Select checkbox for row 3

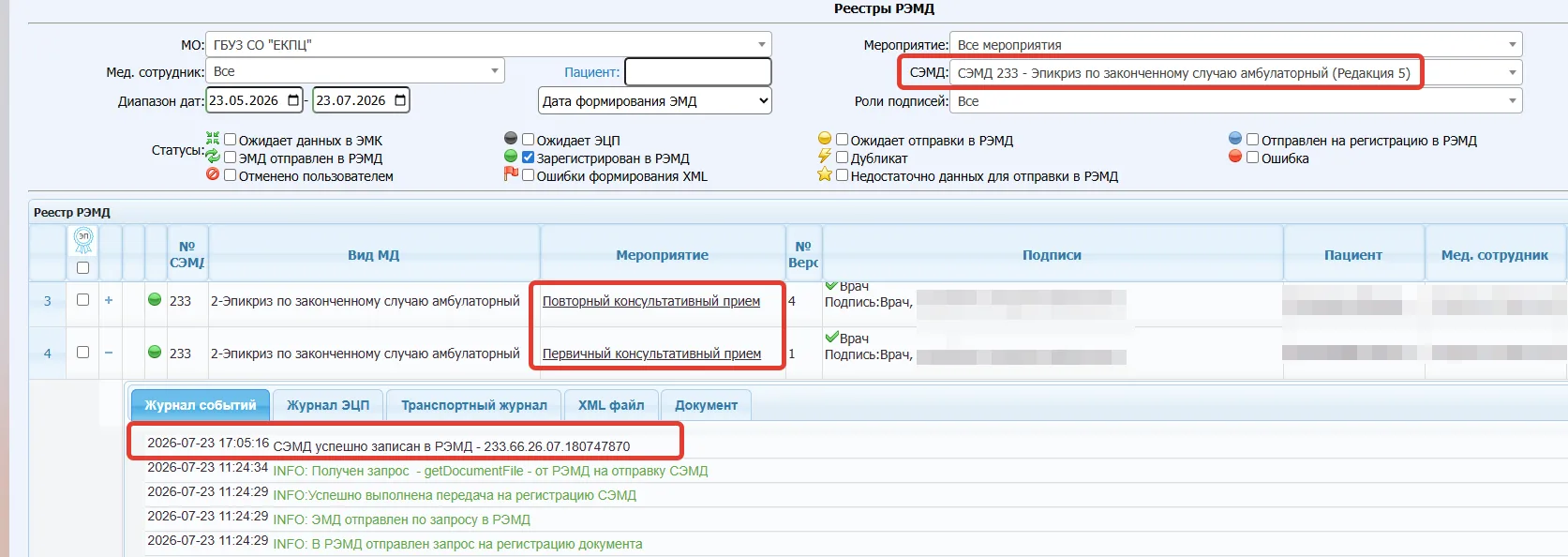[x=83, y=300]
